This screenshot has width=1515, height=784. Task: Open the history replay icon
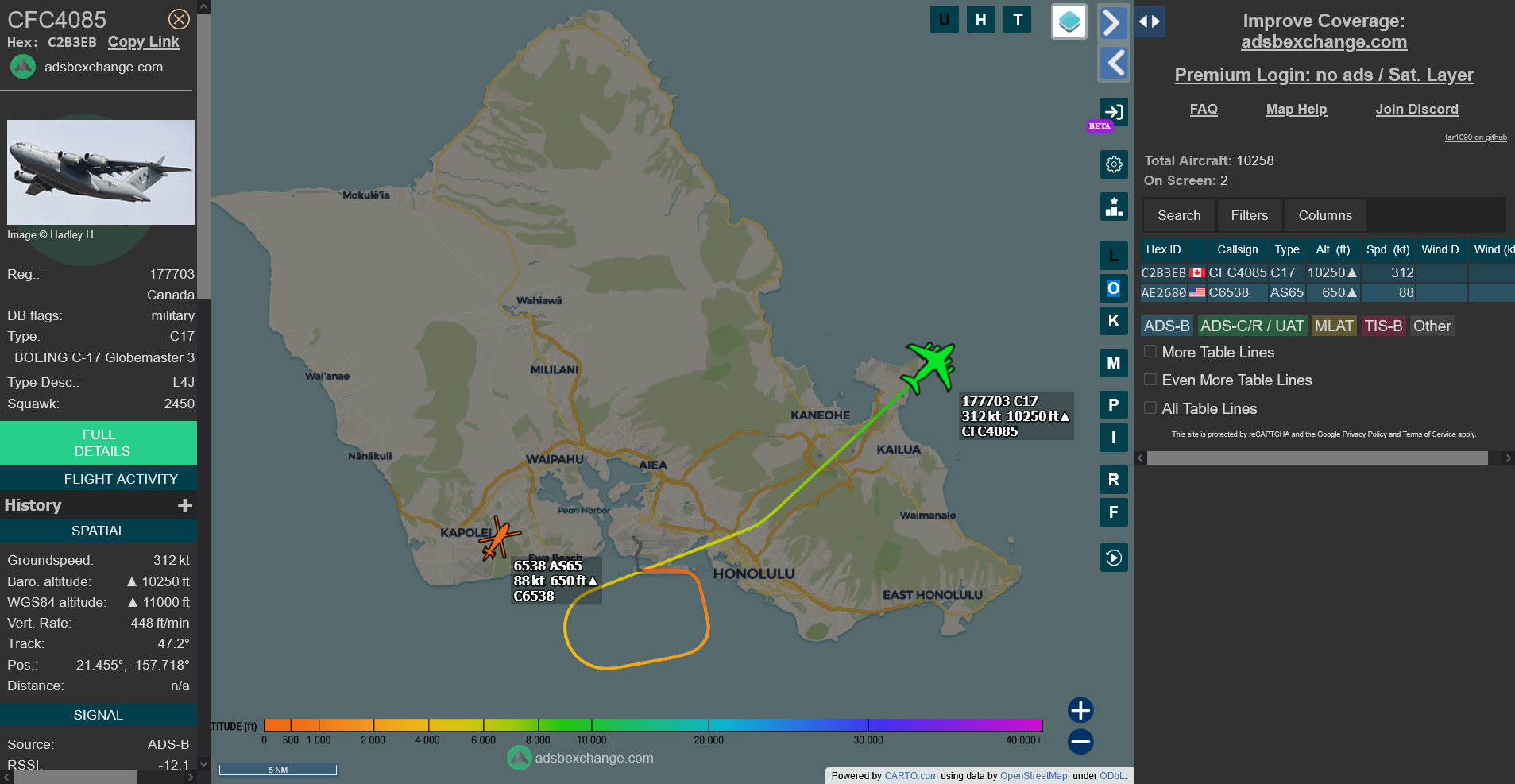pos(1114,558)
